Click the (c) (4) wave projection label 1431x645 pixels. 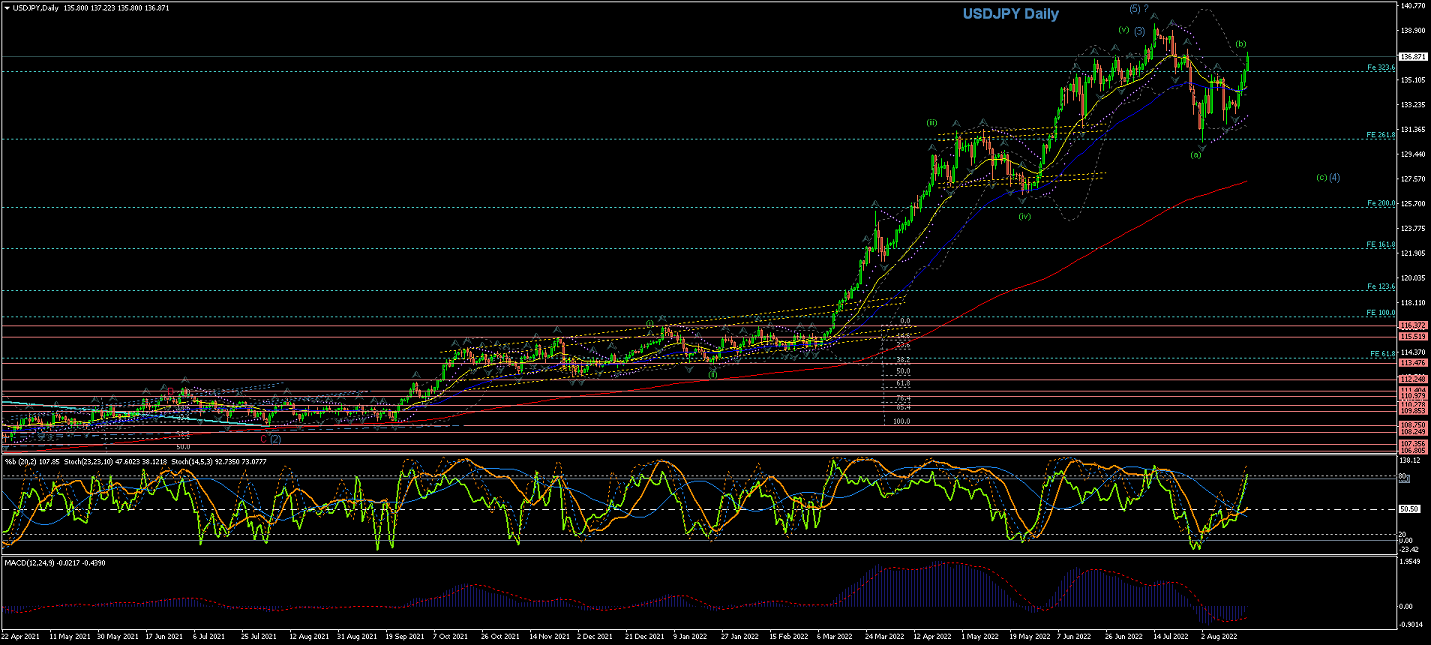tap(1328, 177)
